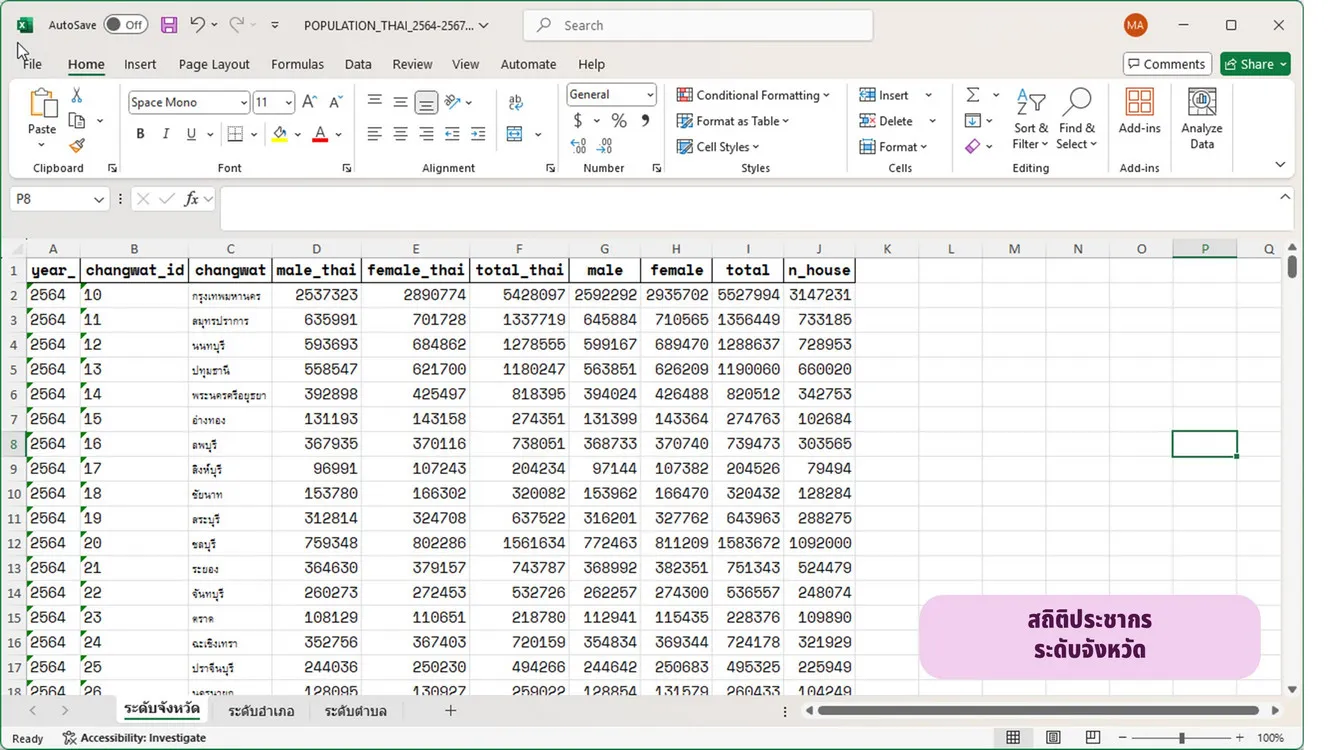Click the horizontal scrollbar
Screen dimensions: 1334x750
point(1038,711)
